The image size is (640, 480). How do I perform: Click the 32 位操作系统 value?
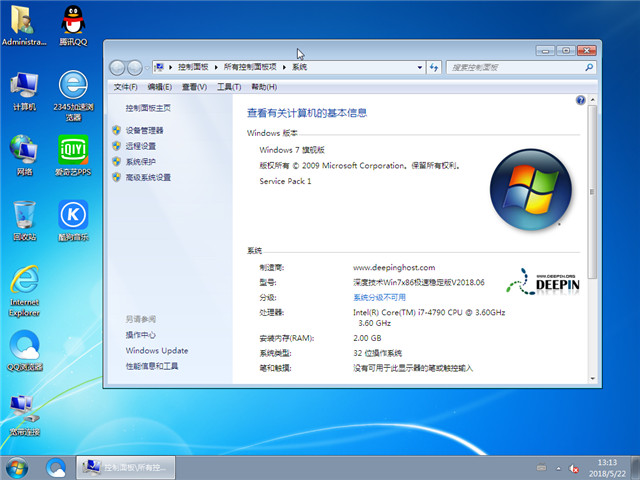coord(377,353)
